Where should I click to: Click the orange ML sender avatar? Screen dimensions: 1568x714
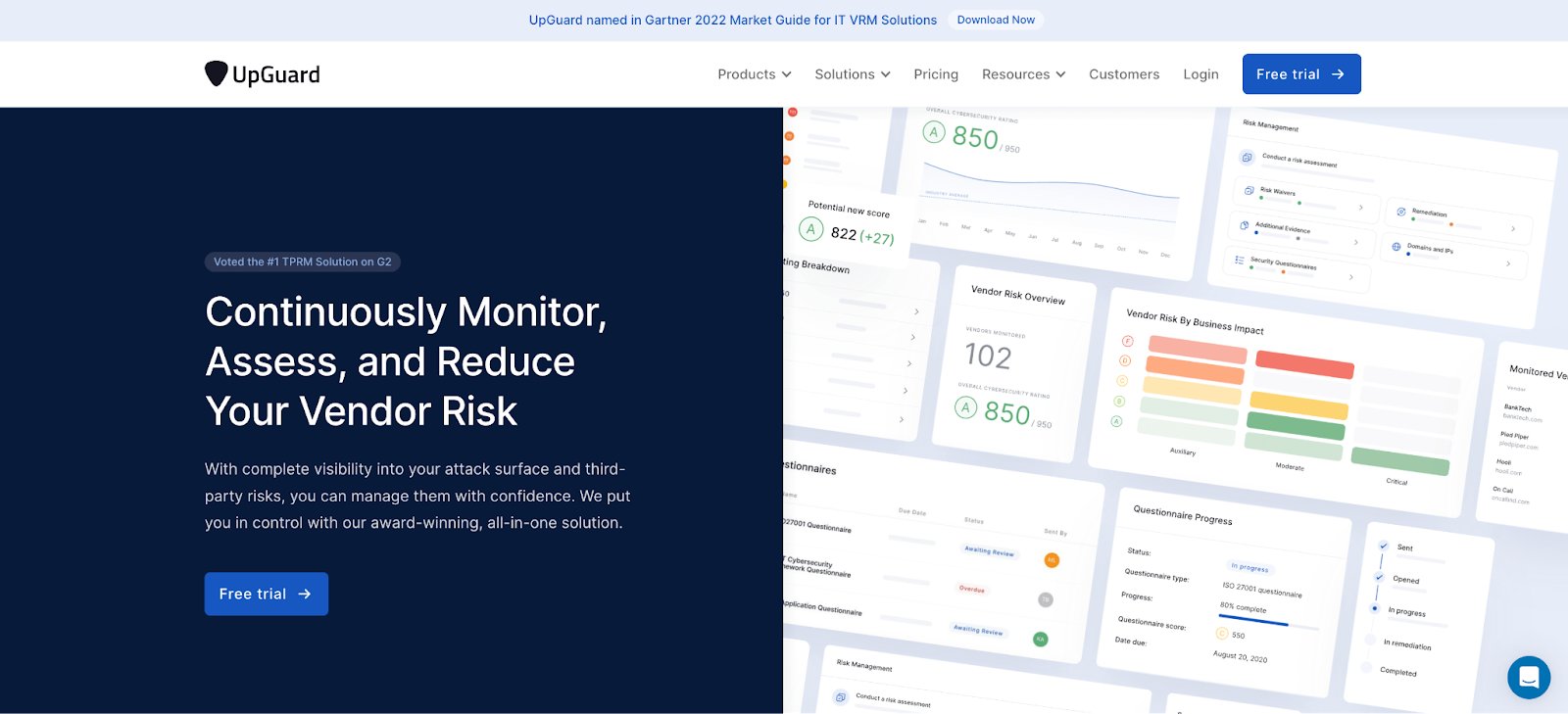pyautogui.click(x=1052, y=560)
